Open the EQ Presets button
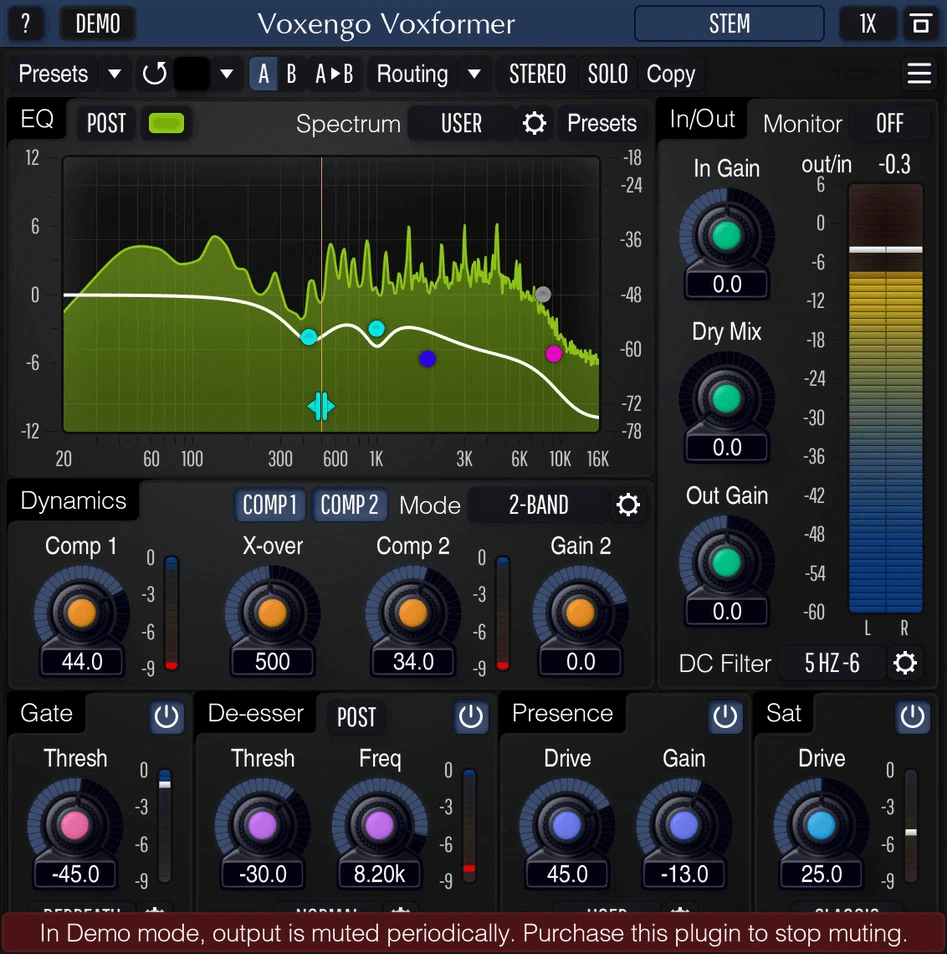947x954 pixels. pyautogui.click(x=602, y=124)
